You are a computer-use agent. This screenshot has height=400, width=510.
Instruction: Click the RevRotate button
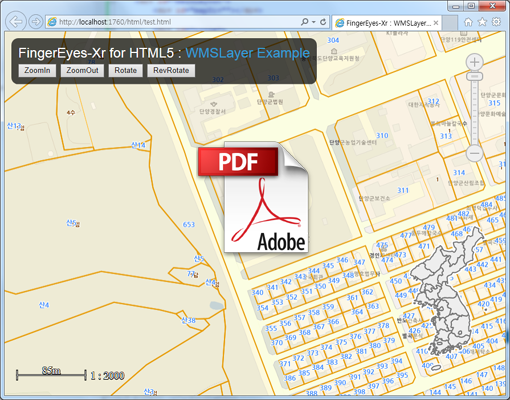tap(171, 71)
